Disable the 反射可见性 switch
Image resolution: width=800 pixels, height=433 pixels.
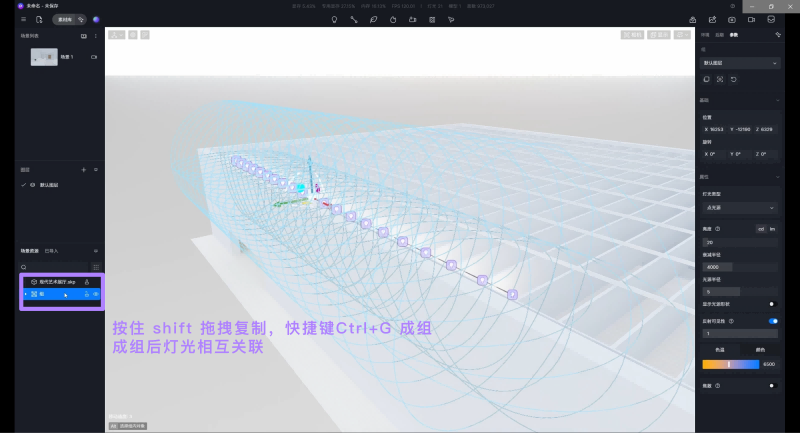(772, 321)
